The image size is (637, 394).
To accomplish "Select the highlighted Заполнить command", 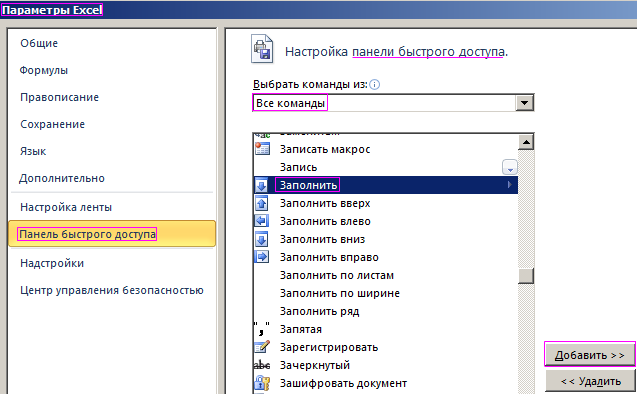I will 386,185.
